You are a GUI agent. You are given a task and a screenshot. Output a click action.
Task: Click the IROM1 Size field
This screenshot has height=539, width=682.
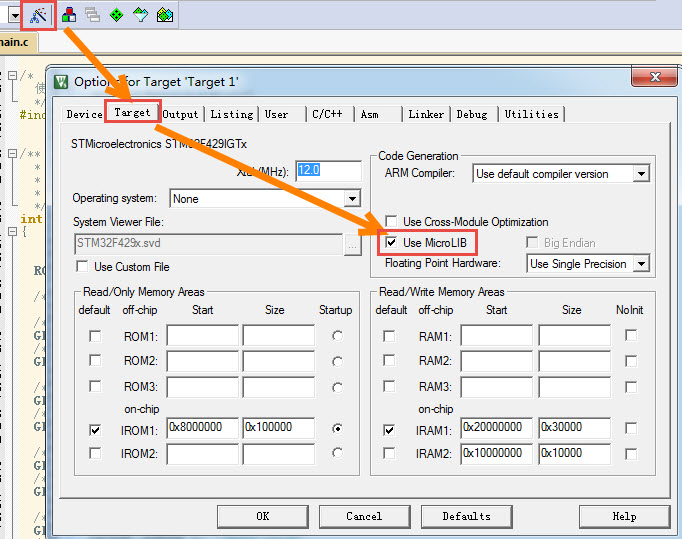tap(279, 428)
